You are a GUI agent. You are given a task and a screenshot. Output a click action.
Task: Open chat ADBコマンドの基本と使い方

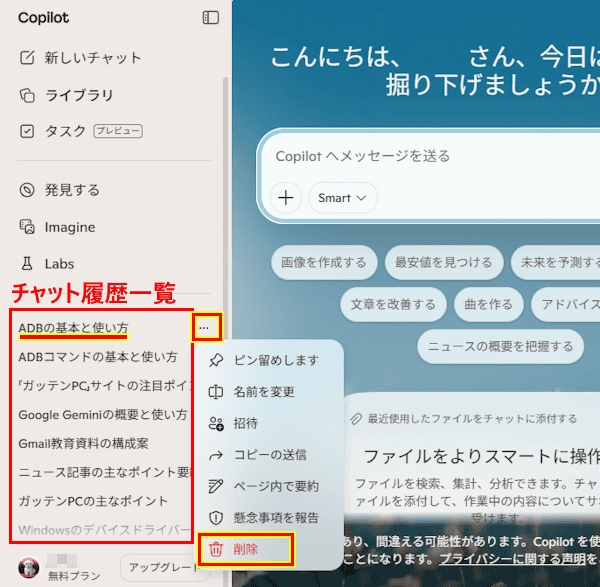[x=98, y=357]
